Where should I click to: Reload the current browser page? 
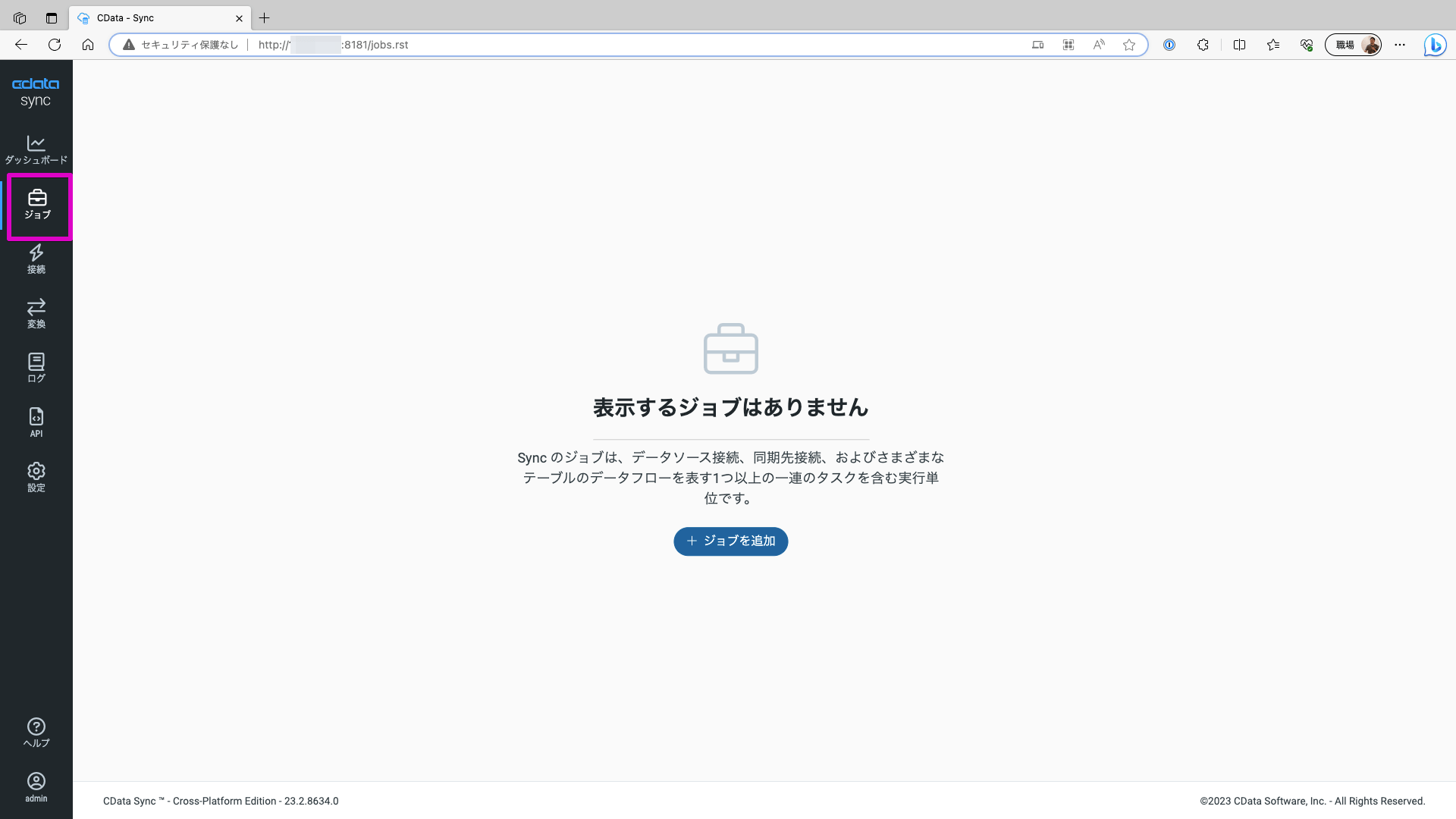tap(55, 45)
